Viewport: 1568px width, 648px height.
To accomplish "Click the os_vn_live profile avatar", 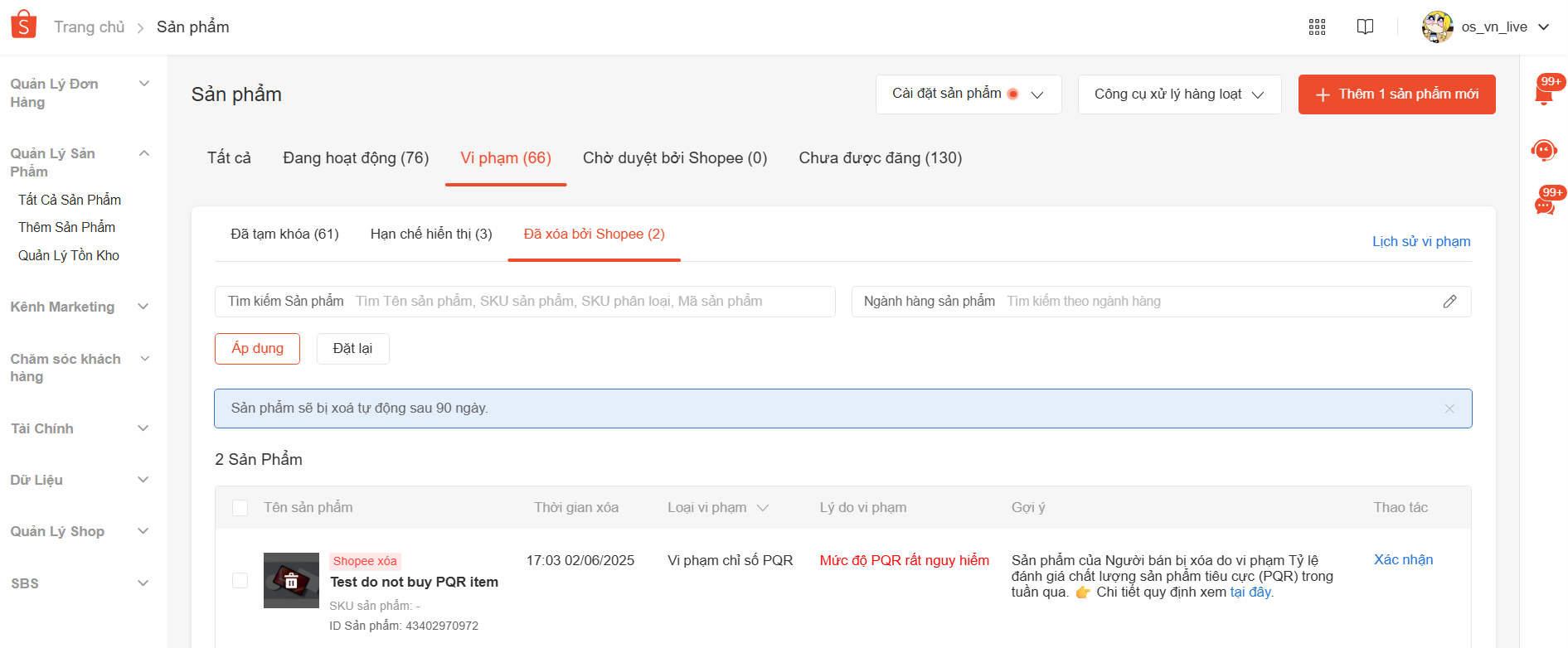I will 1437,27.
